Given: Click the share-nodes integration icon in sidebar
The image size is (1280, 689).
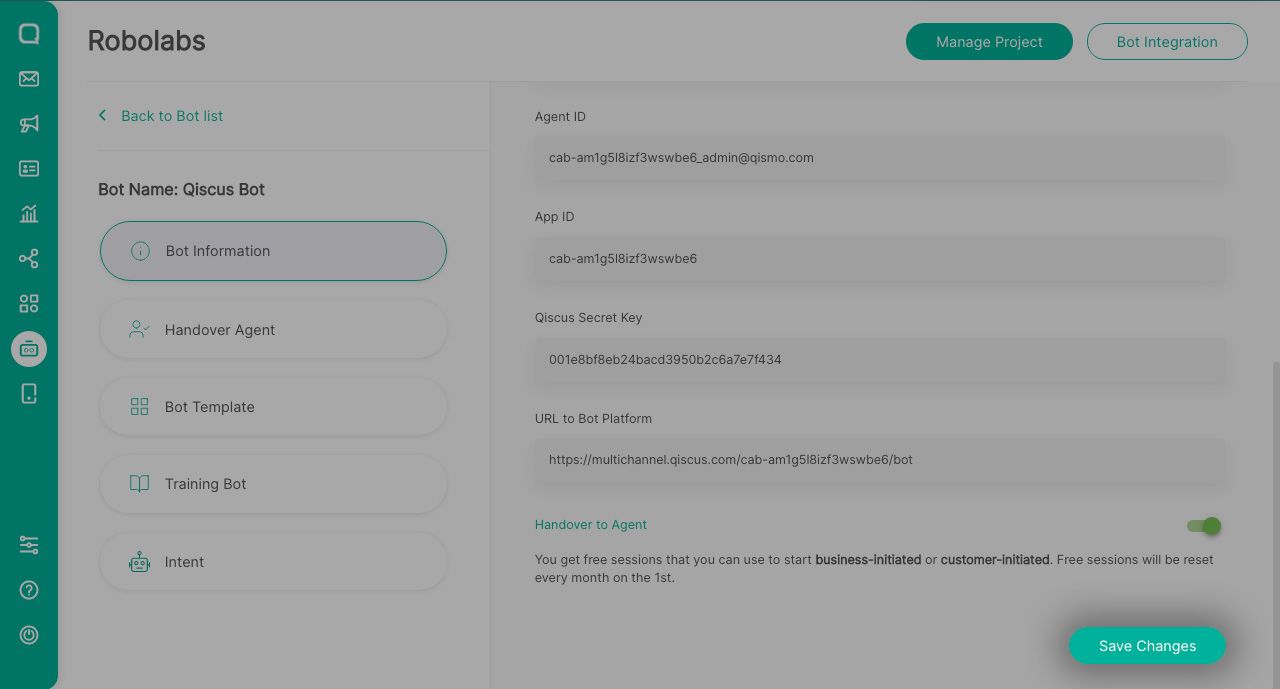Looking at the screenshot, I should (29, 259).
